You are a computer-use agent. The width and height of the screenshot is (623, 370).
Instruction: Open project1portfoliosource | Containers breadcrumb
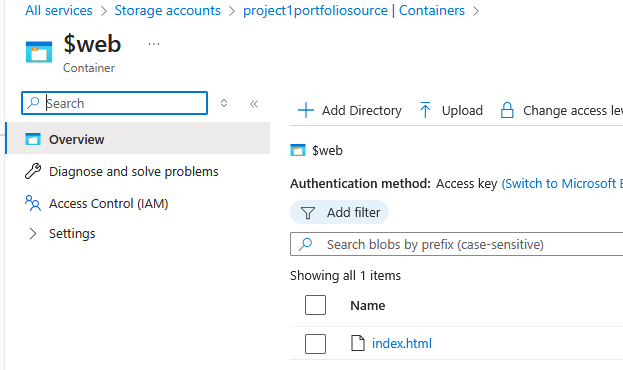[x=354, y=10]
